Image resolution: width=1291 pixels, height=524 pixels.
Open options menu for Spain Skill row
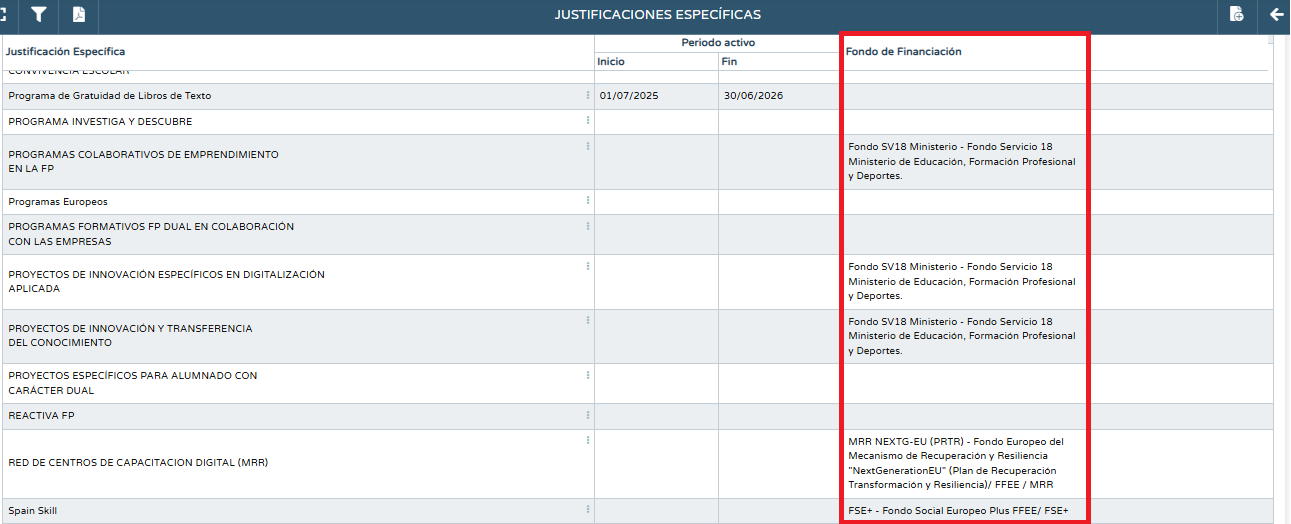(x=588, y=510)
